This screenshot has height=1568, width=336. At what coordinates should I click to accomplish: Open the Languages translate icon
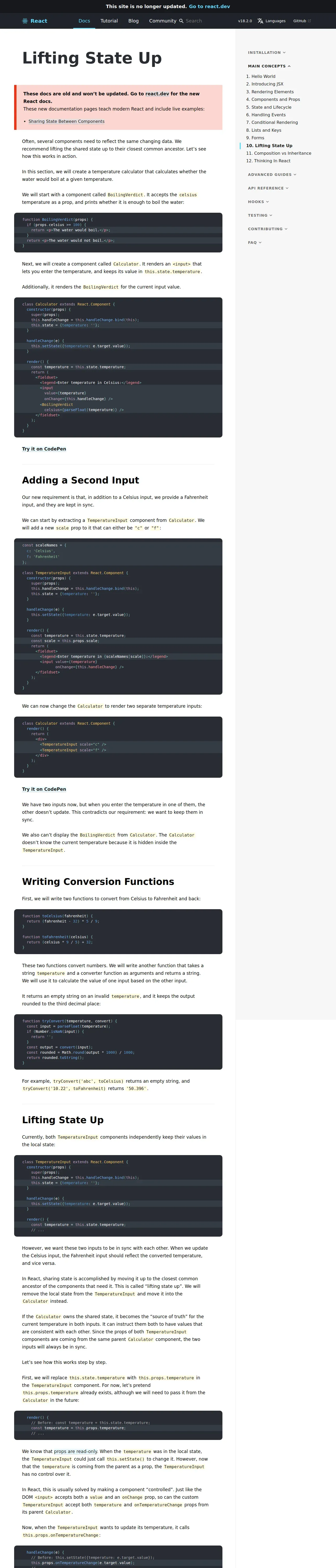[x=260, y=21]
